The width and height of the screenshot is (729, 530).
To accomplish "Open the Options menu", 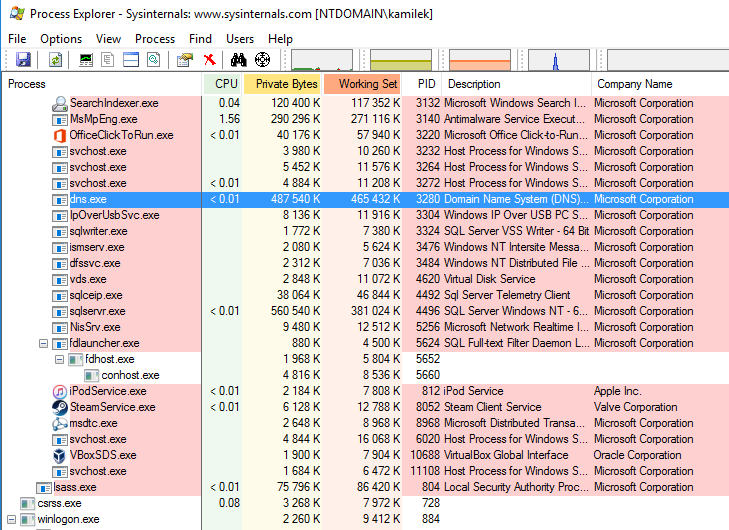I will click(61, 39).
